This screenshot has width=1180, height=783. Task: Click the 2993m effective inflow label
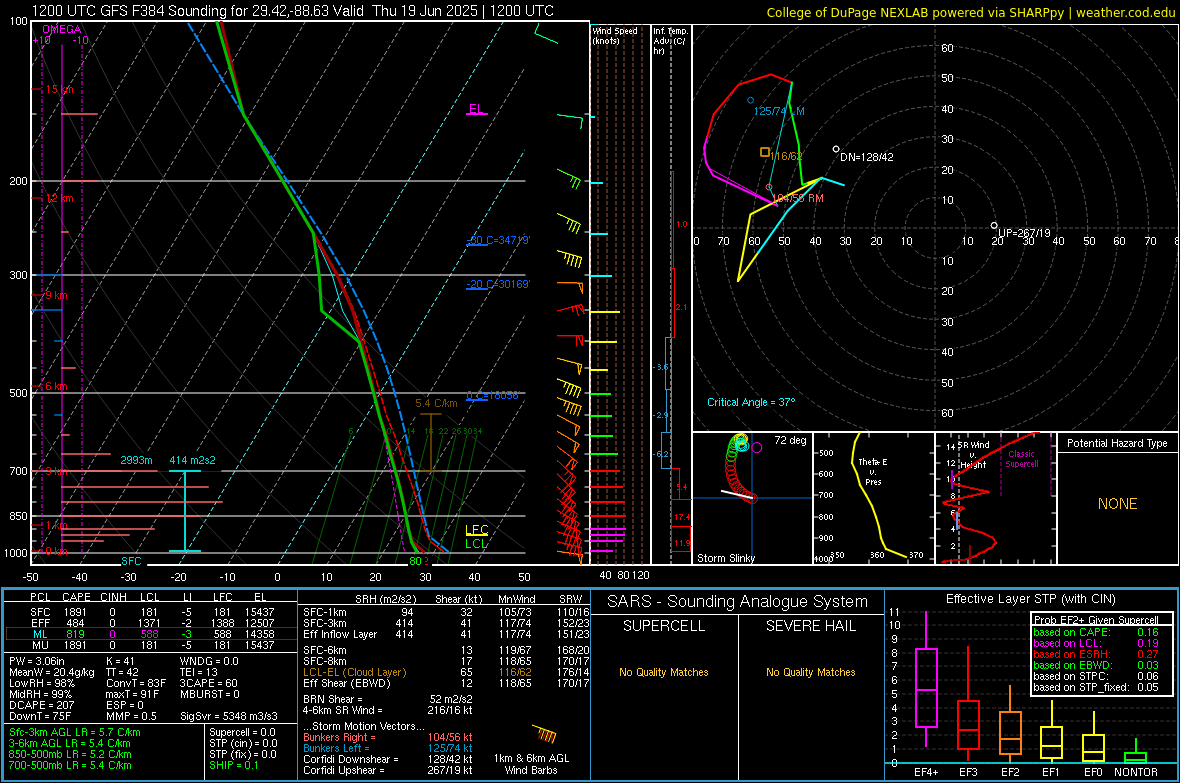(136, 460)
